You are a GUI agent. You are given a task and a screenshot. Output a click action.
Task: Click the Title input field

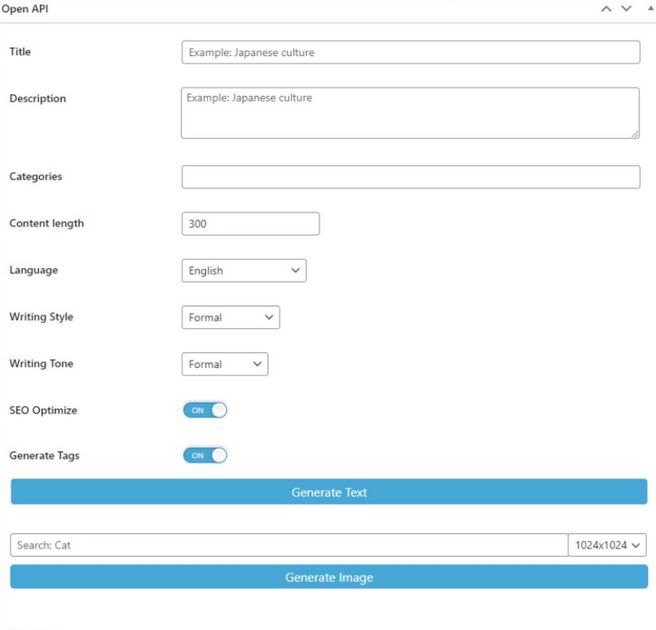click(x=410, y=52)
